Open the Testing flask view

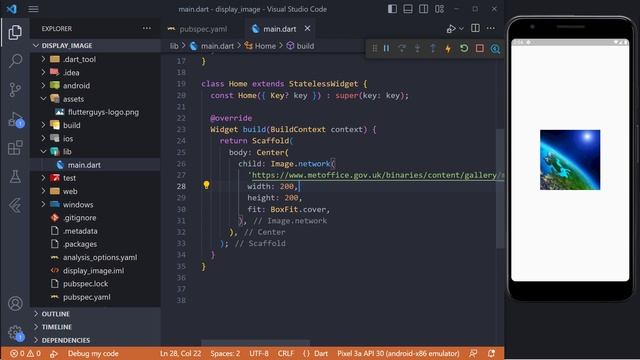coord(15,177)
